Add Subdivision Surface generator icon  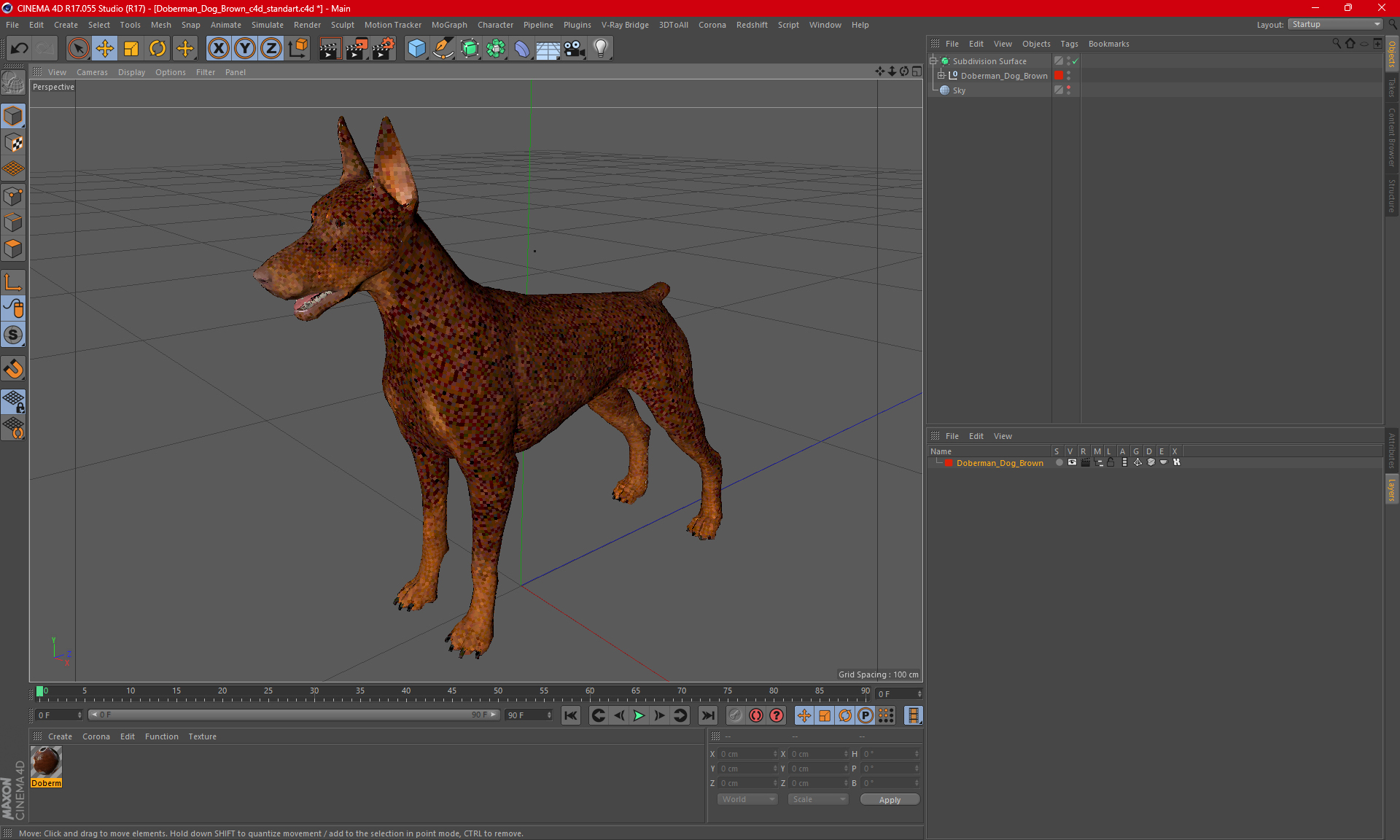[470, 49]
